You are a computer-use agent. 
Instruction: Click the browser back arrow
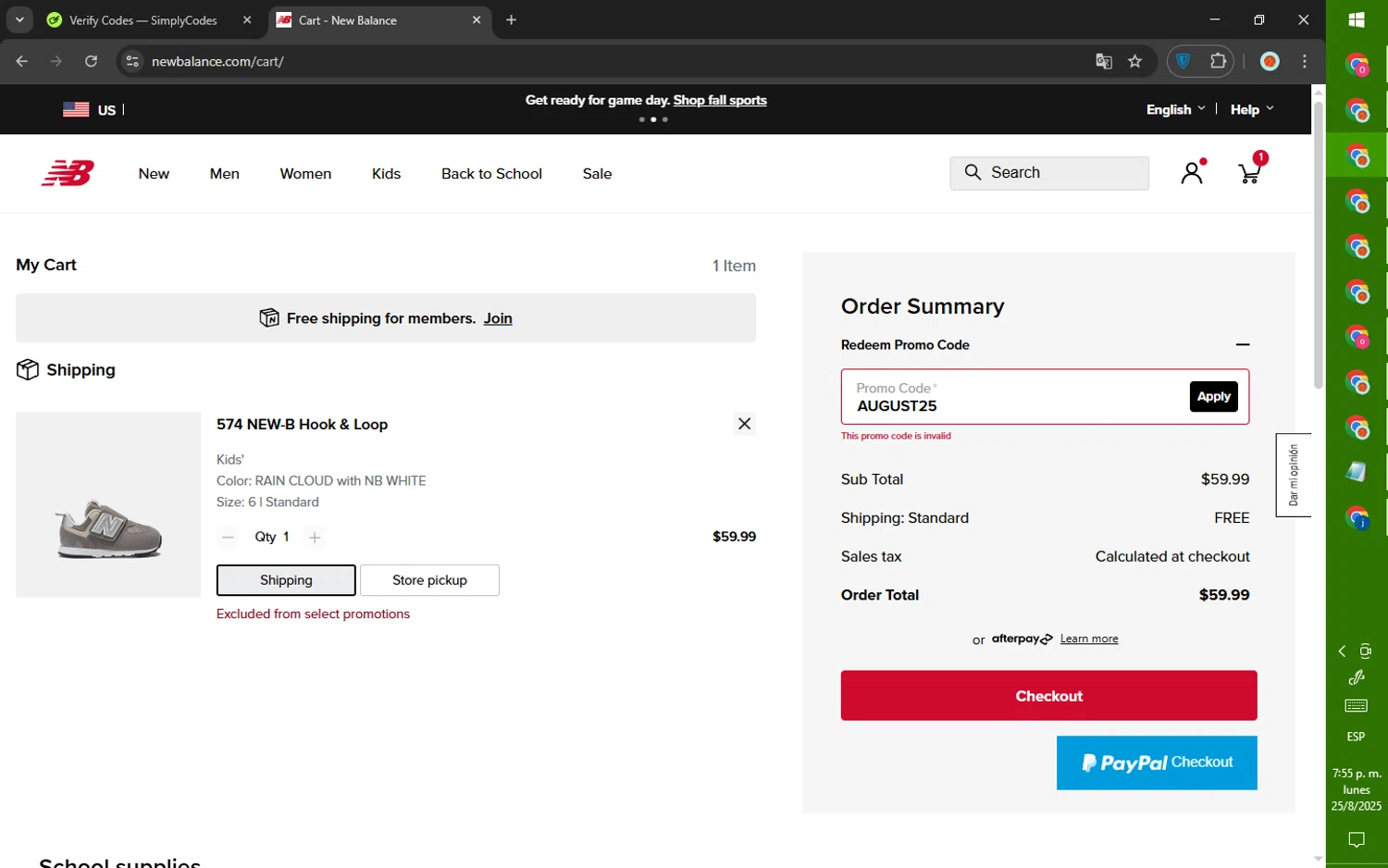click(x=21, y=61)
